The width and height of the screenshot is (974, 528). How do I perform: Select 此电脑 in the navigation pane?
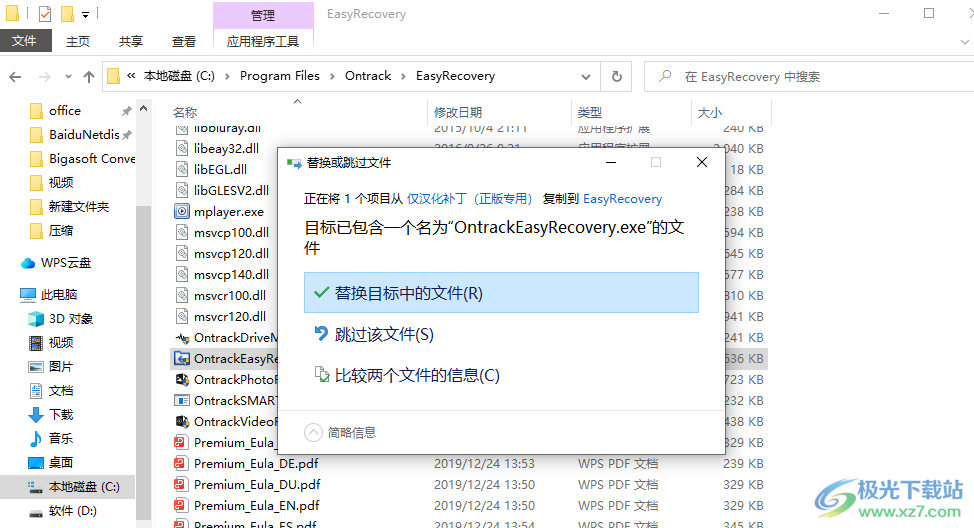(x=58, y=294)
